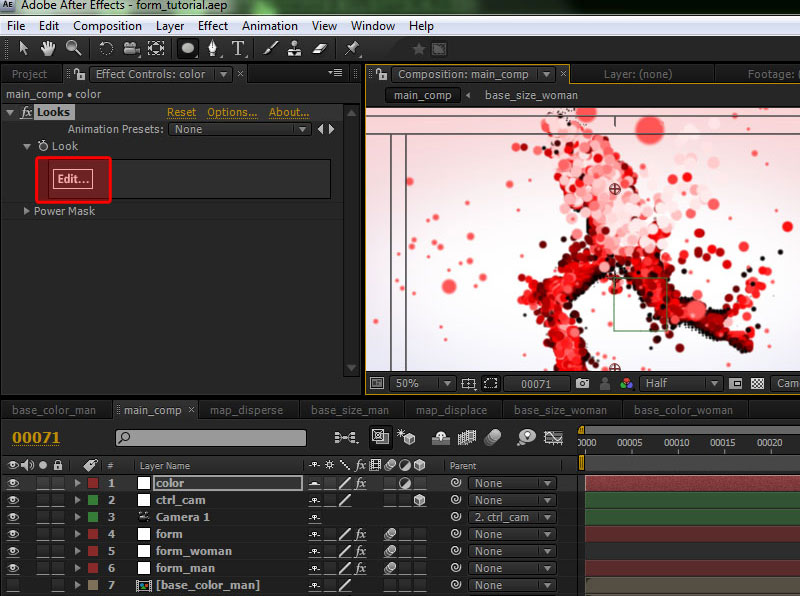Screen dimensions: 802x596
Task: Open the Effect menu
Action: pos(213,26)
